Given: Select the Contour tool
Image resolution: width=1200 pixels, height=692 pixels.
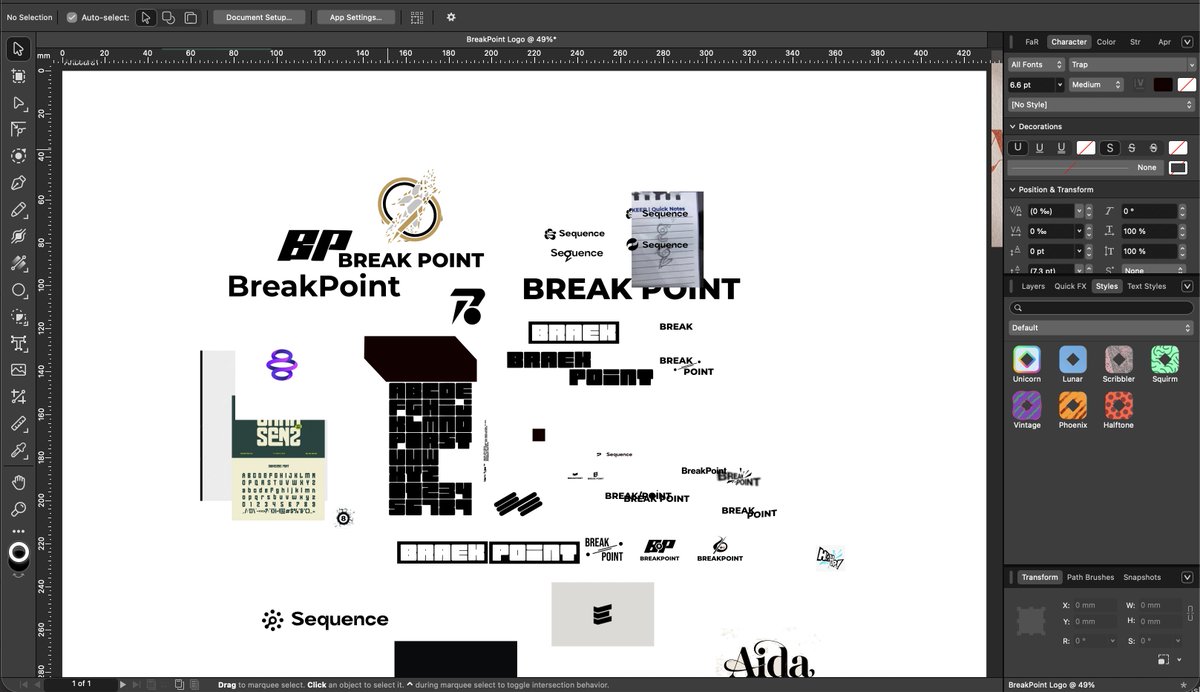Looking at the screenshot, I should pyautogui.click(x=18, y=156).
